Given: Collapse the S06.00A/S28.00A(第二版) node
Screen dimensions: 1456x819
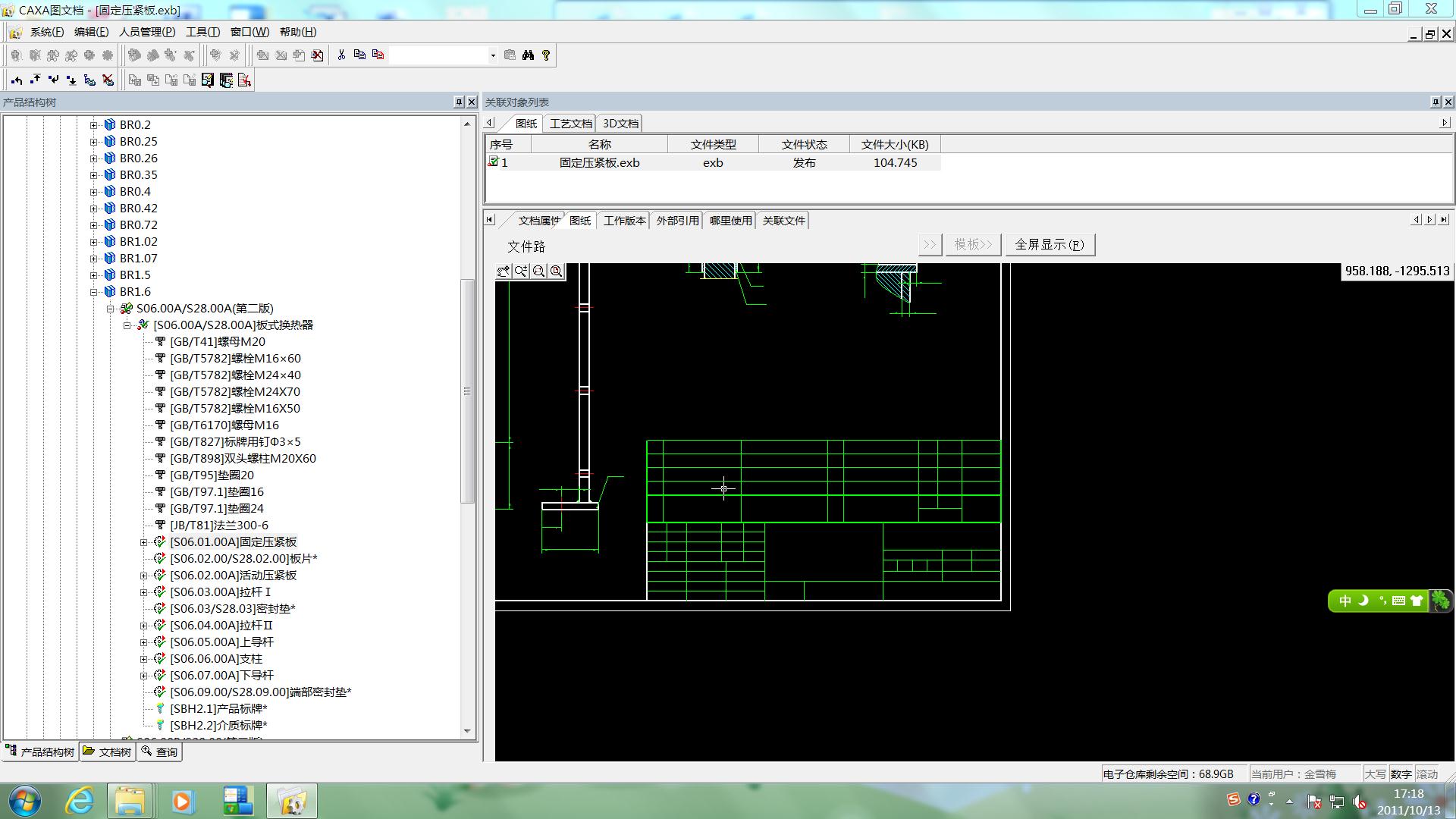Looking at the screenshot, I should tap(110, 309).
